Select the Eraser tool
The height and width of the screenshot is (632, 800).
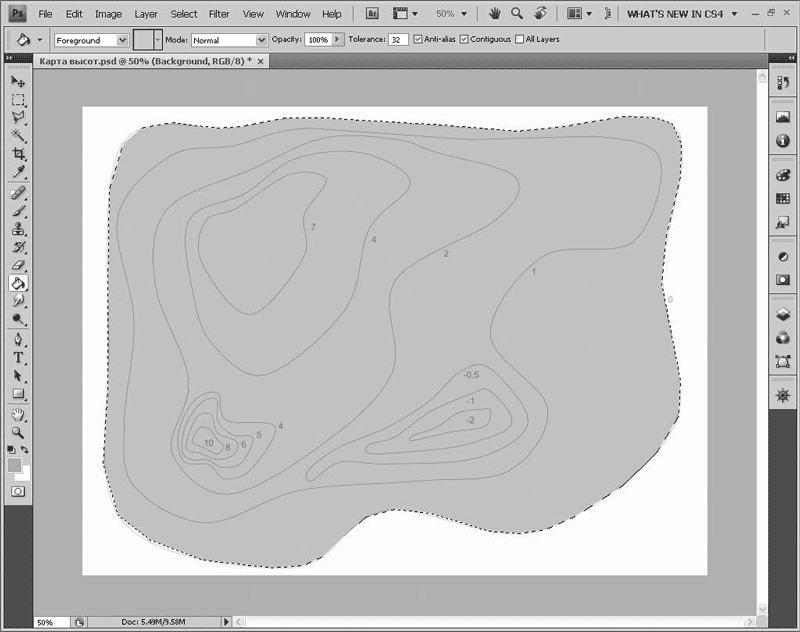tap(18, 265)
